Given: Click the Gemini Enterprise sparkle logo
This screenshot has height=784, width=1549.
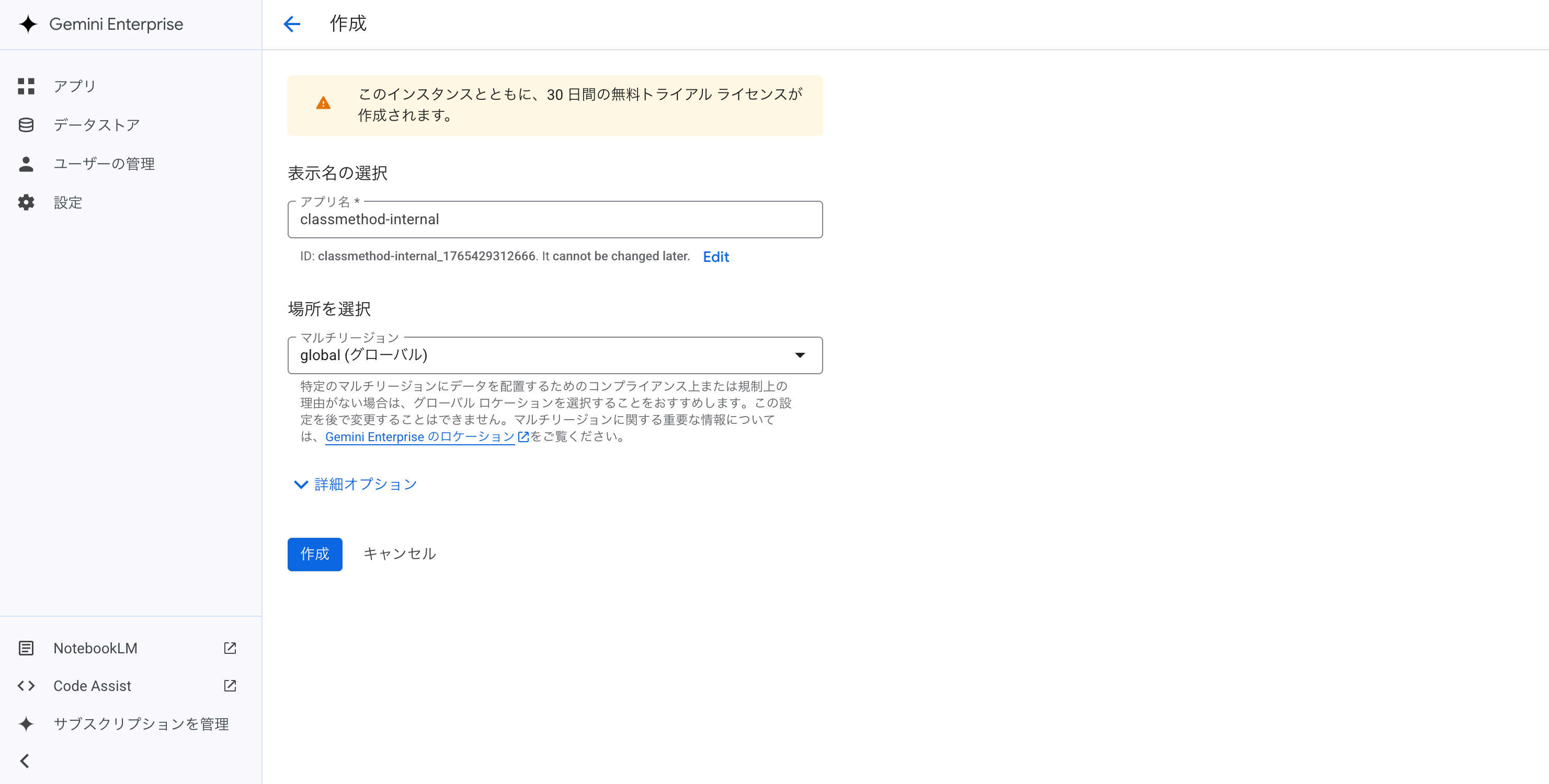Looking at the screenshot, I should [28, 24].
